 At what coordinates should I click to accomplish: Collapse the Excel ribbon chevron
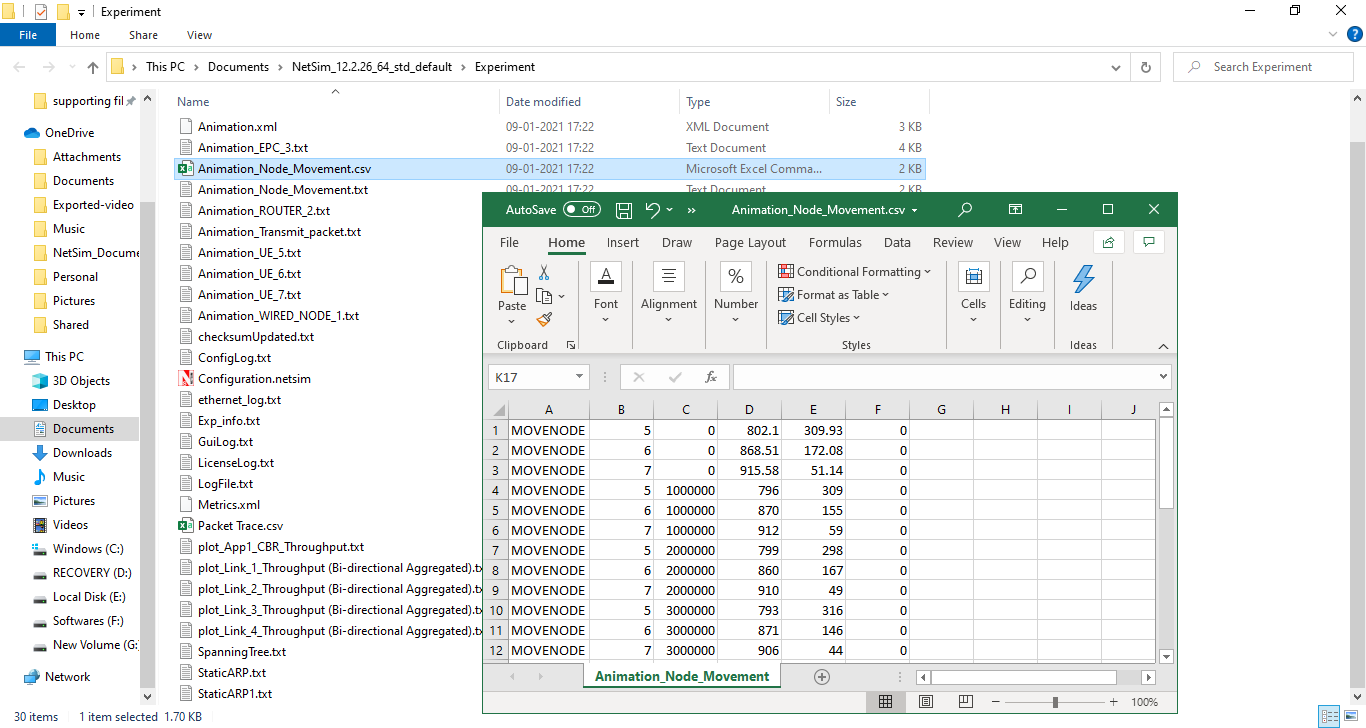(x=1163, y=346)
